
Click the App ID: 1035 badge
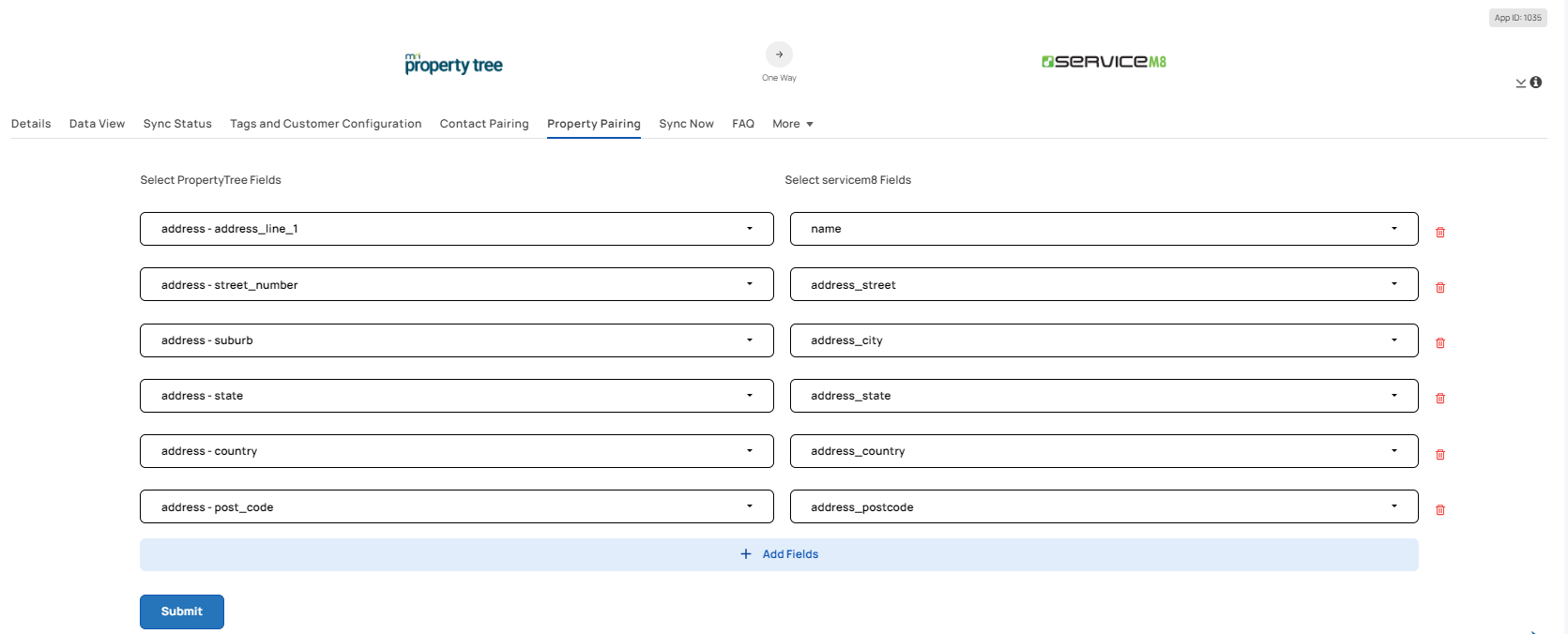pos(1517,18)
